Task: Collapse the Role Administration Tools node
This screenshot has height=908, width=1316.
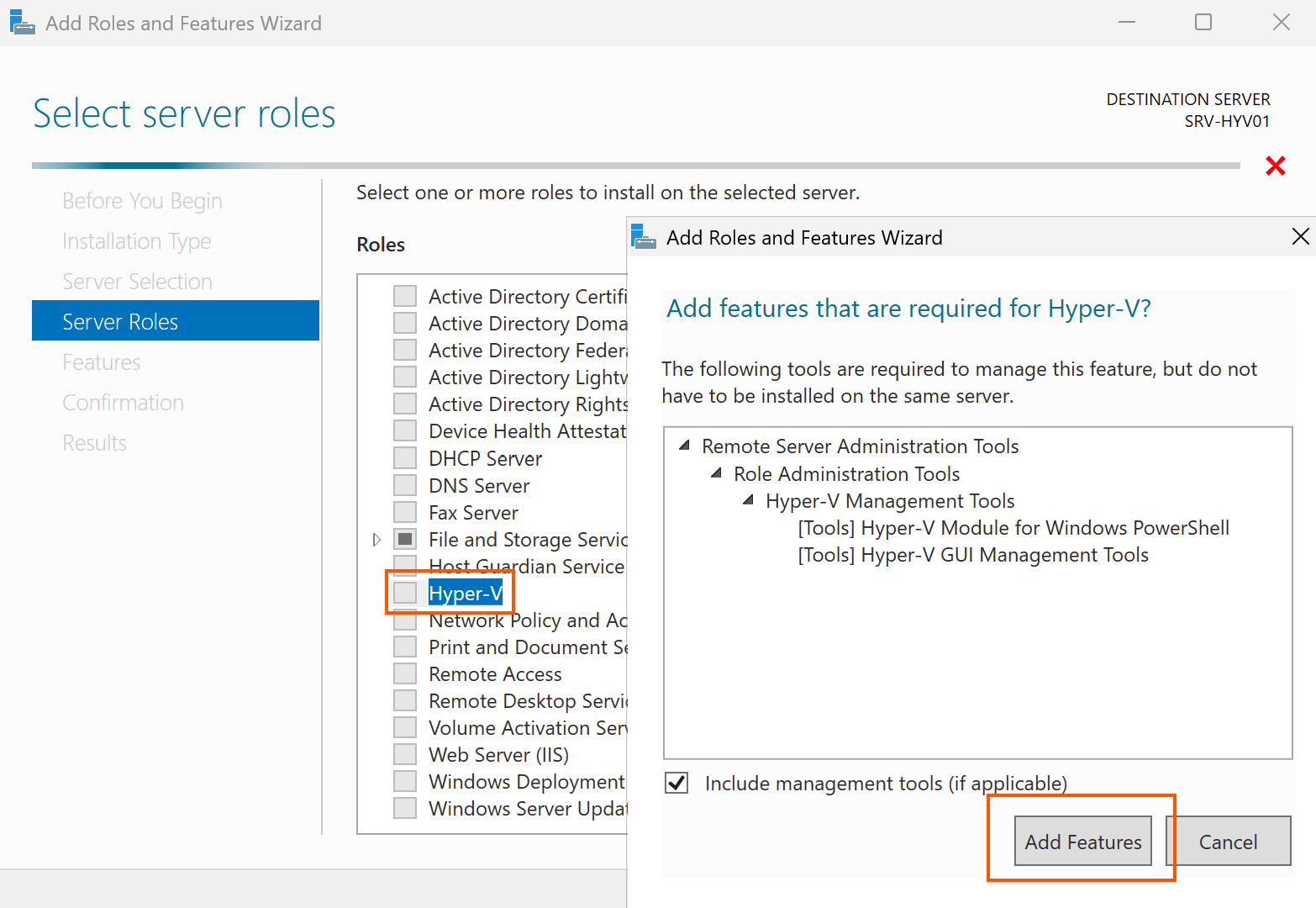Action: tap(716, 473)
